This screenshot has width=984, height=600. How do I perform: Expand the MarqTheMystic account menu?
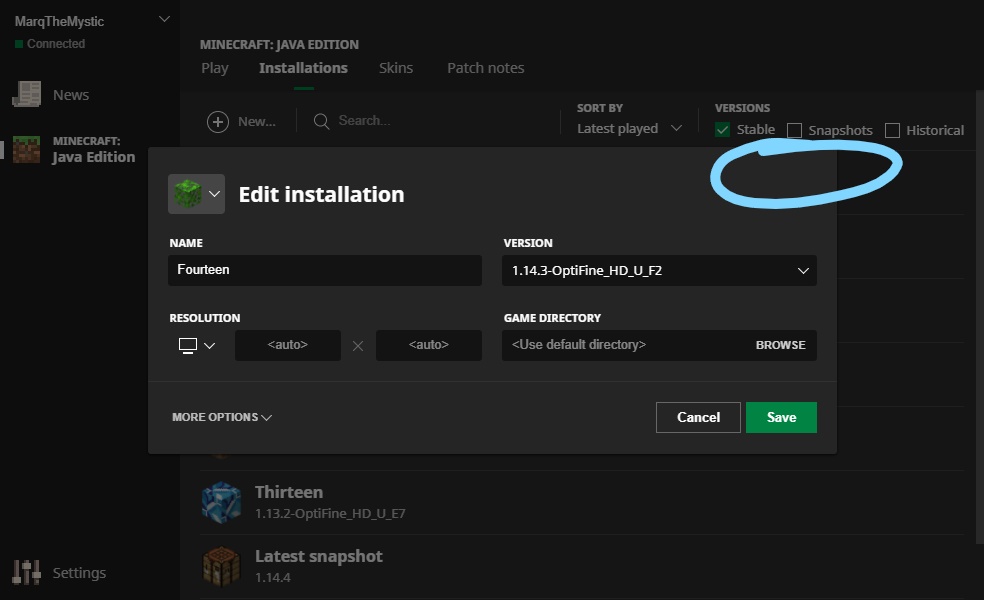[165, 20]
